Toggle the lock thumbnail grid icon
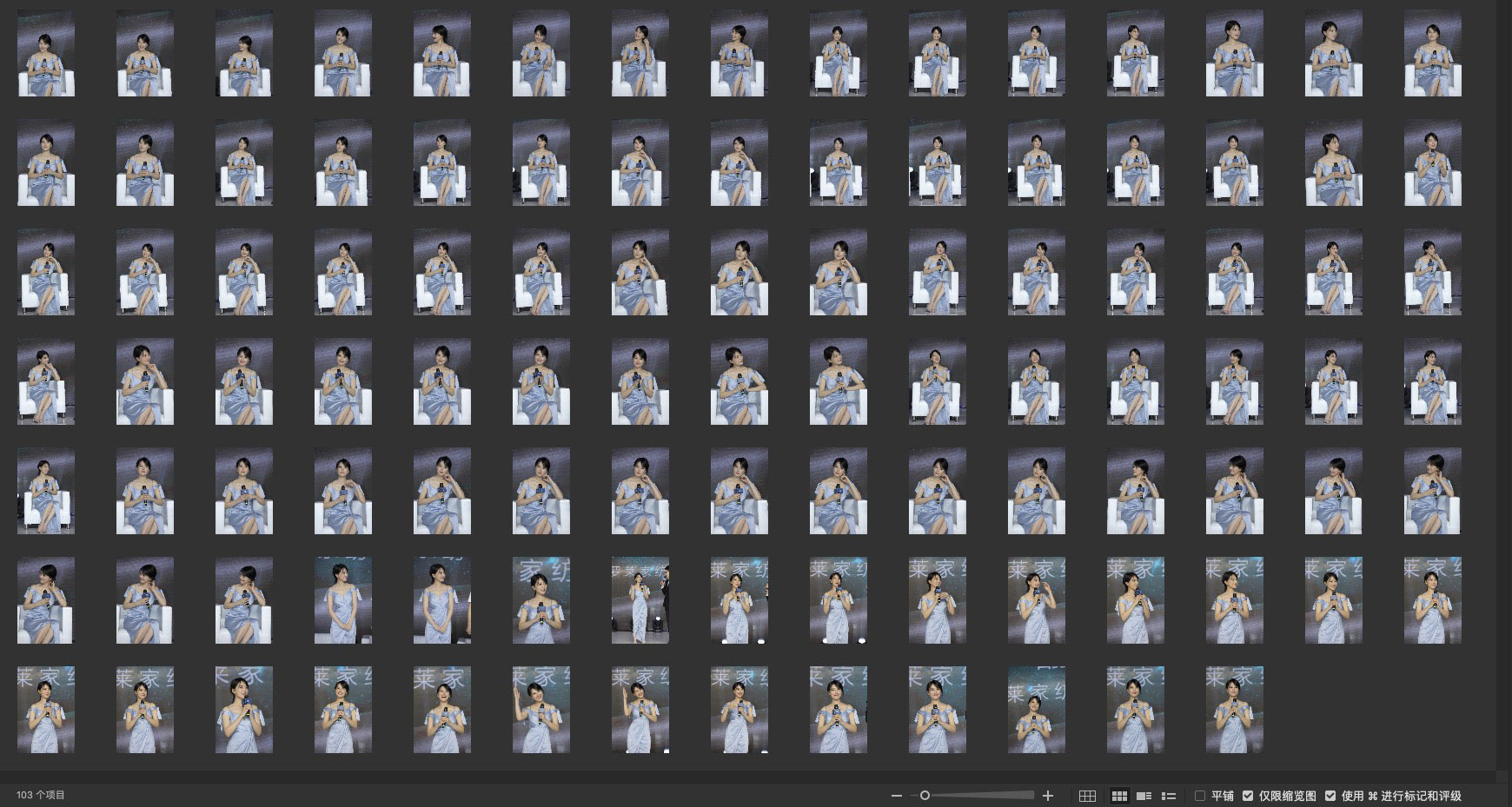1512x807 pixels. click(1087, 796)
